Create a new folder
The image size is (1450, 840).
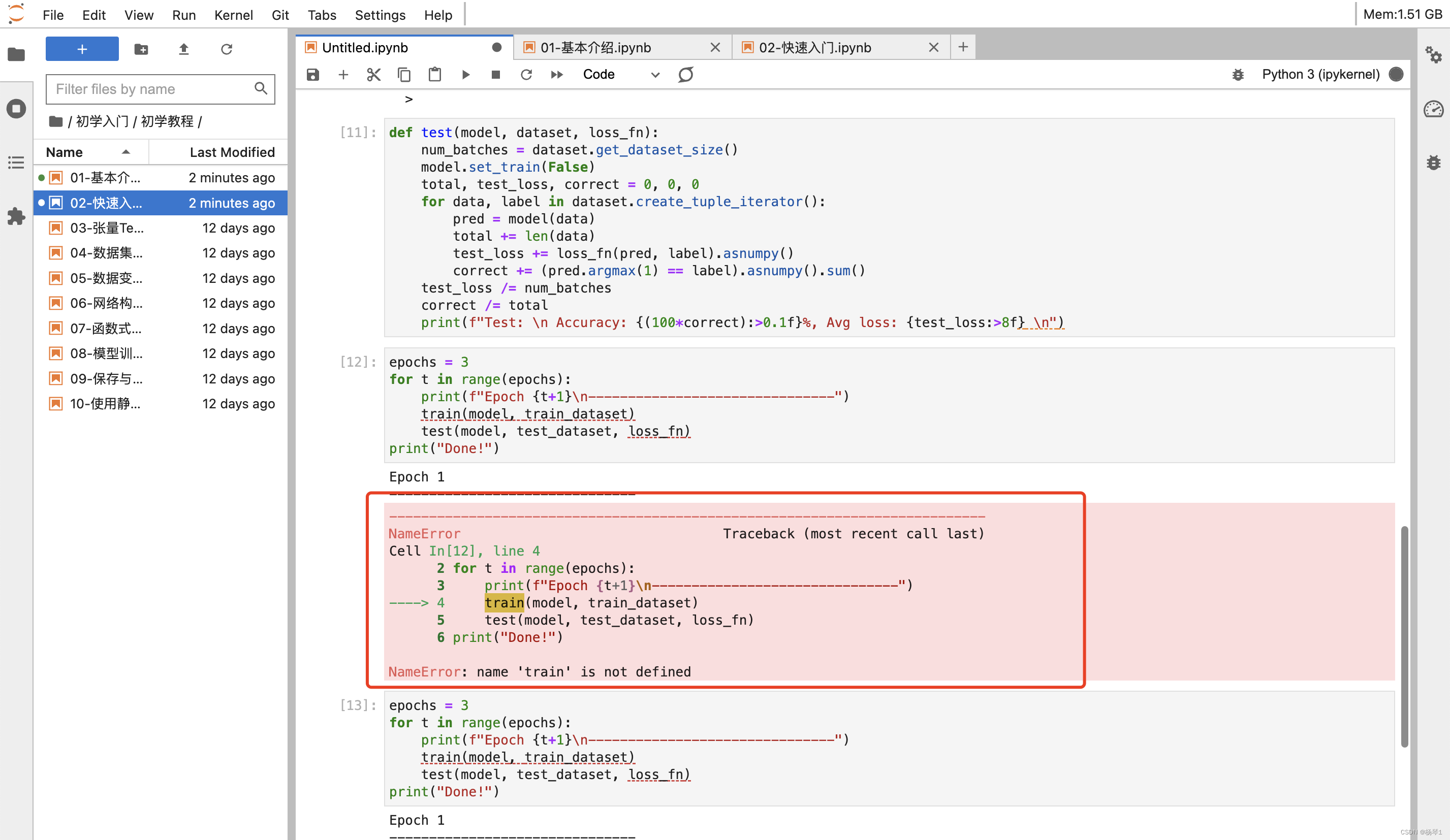(x=141, y=49)
